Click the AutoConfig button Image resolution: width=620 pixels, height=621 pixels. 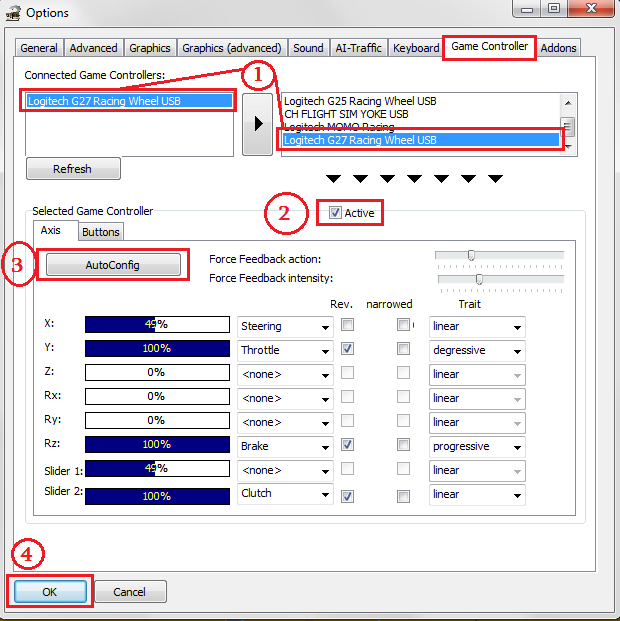pyautogui.click(x=113, y=265)
